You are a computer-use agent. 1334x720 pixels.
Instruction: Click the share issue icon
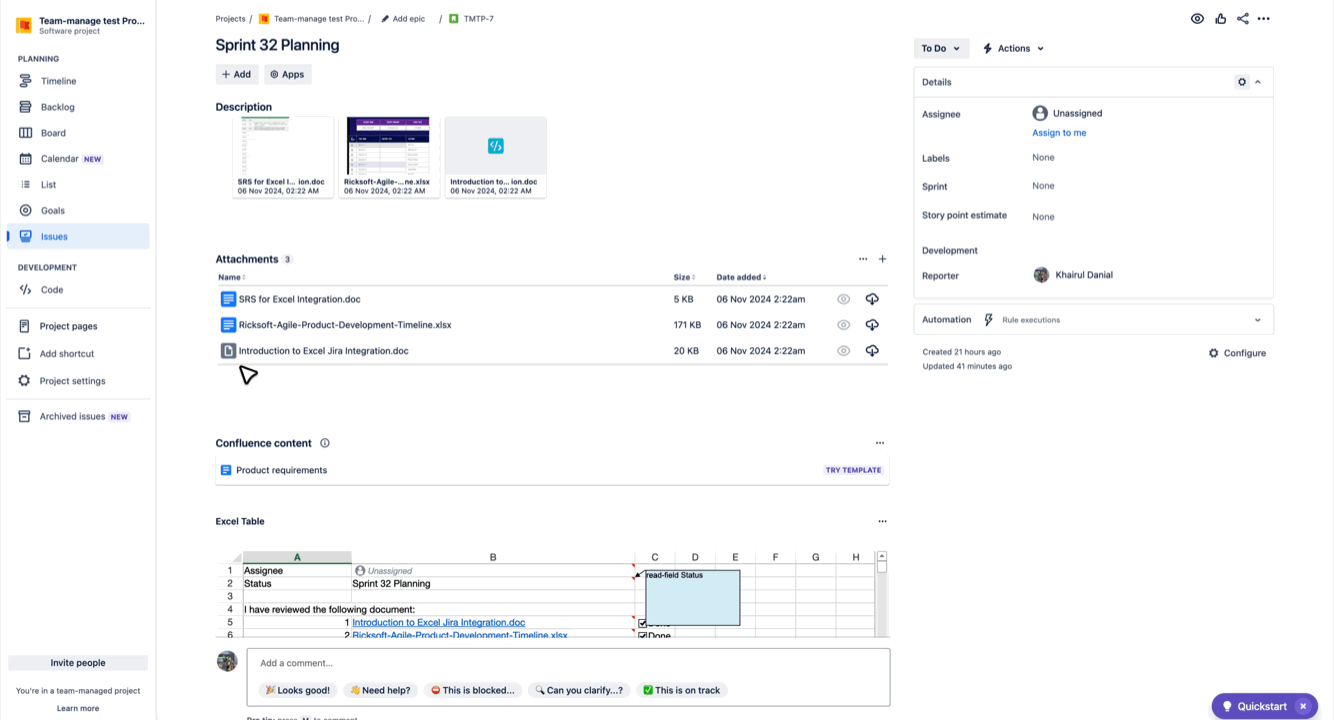point(1242,19)
